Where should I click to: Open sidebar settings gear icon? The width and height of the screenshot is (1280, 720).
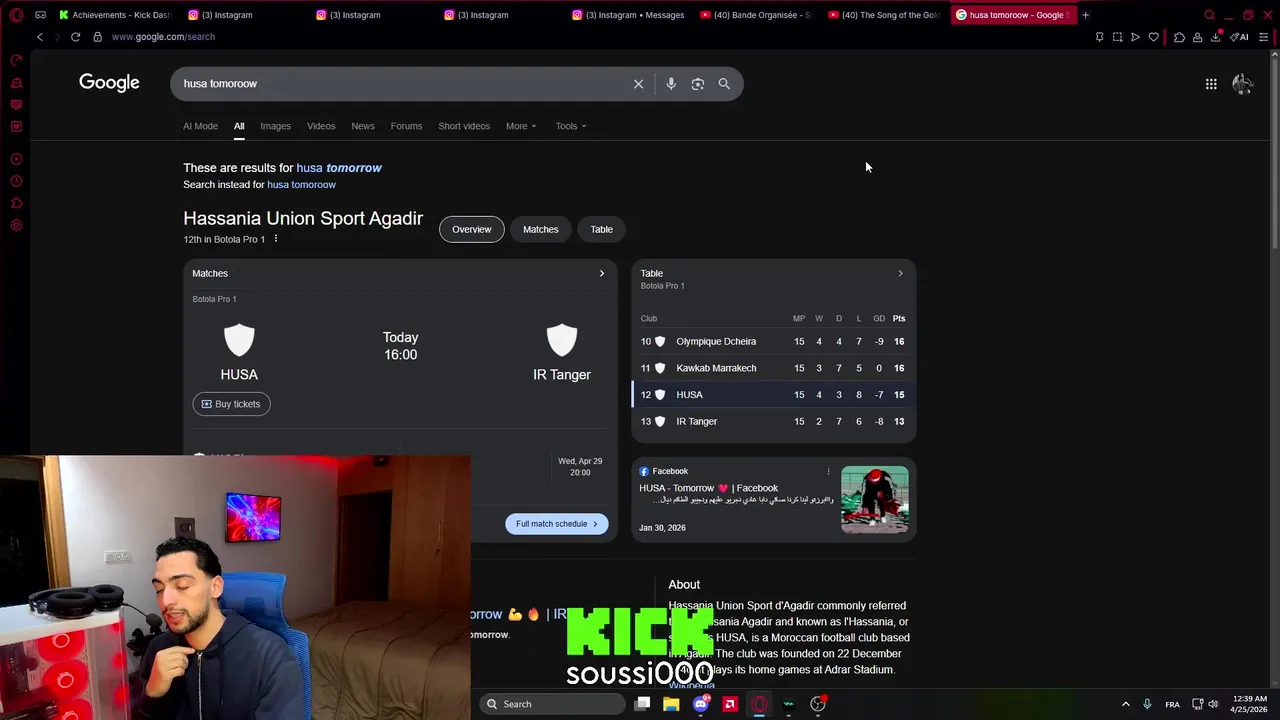pyautogui.click(x=16, y=226)
